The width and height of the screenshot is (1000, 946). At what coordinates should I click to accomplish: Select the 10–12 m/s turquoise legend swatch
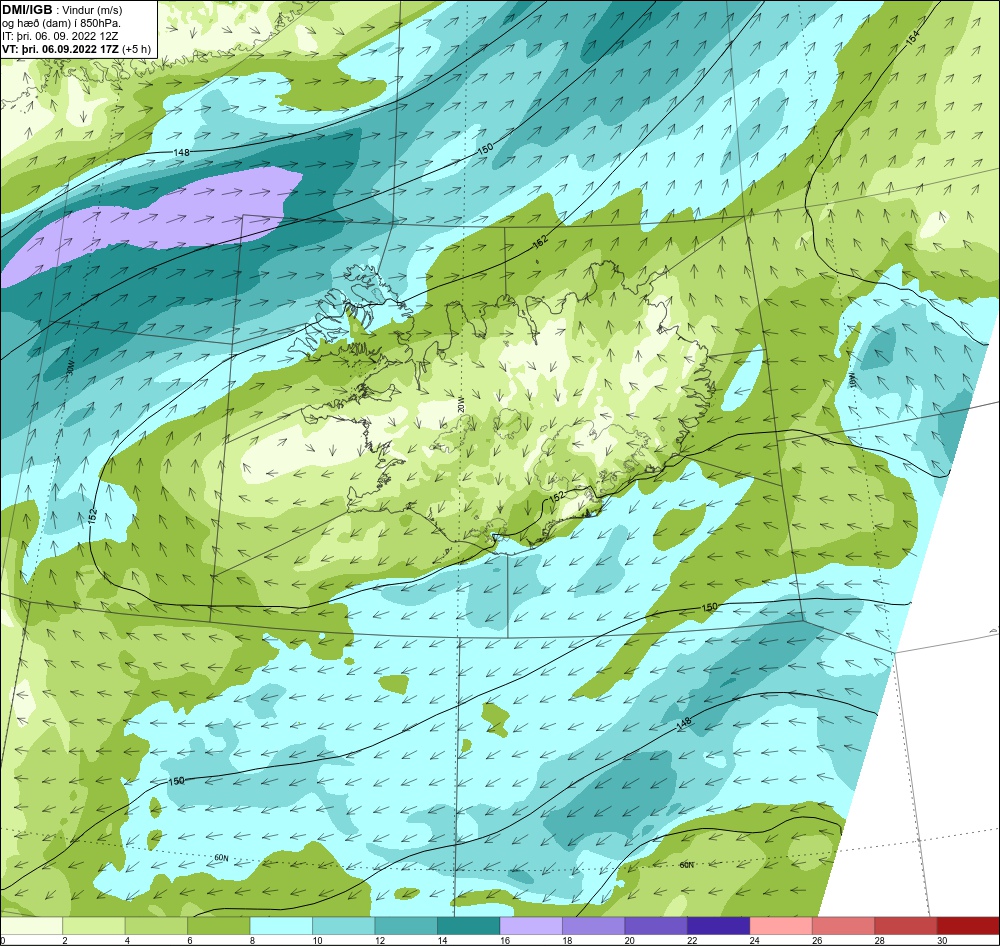344,925
